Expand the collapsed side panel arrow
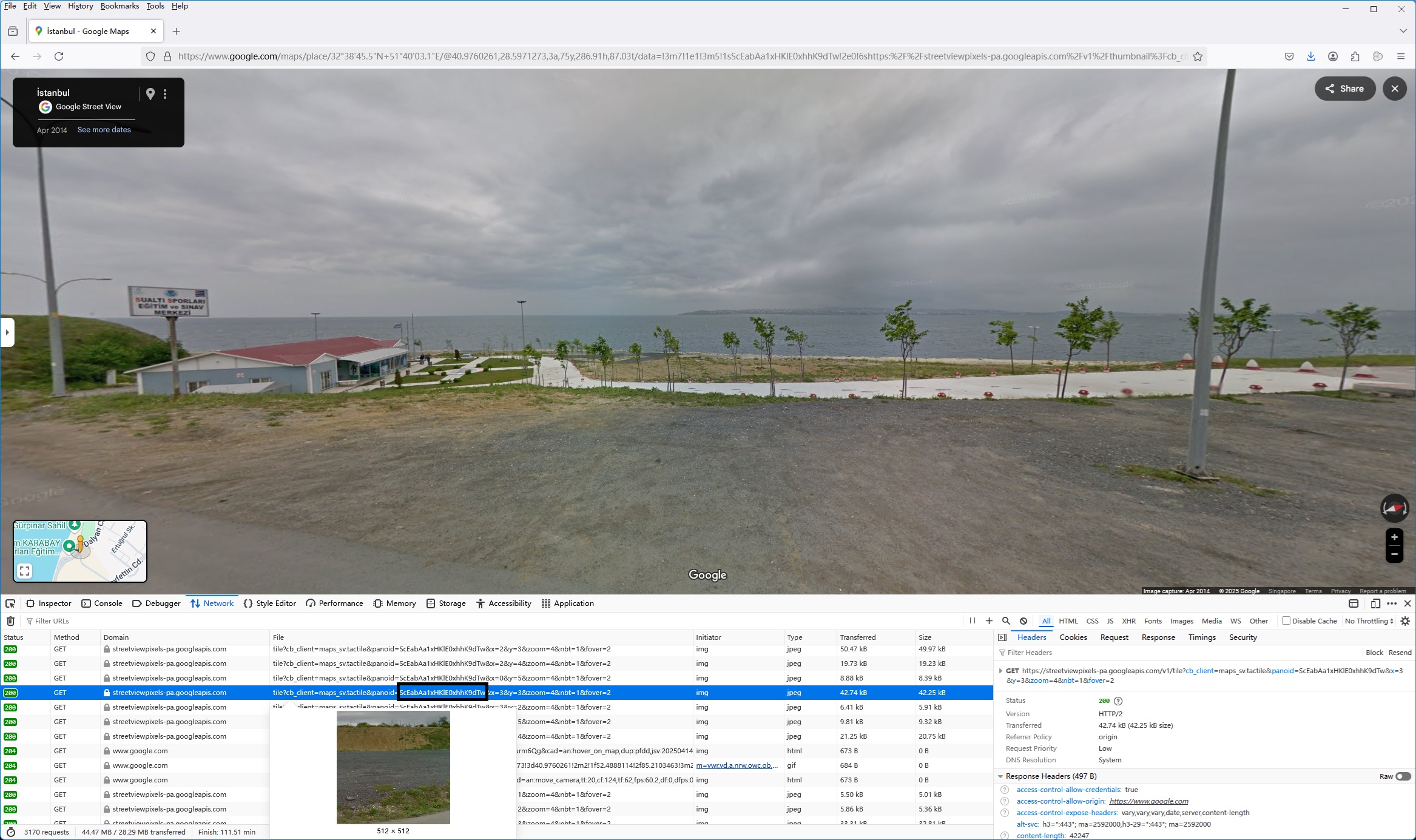The image size is (1416, 840). 7,332
